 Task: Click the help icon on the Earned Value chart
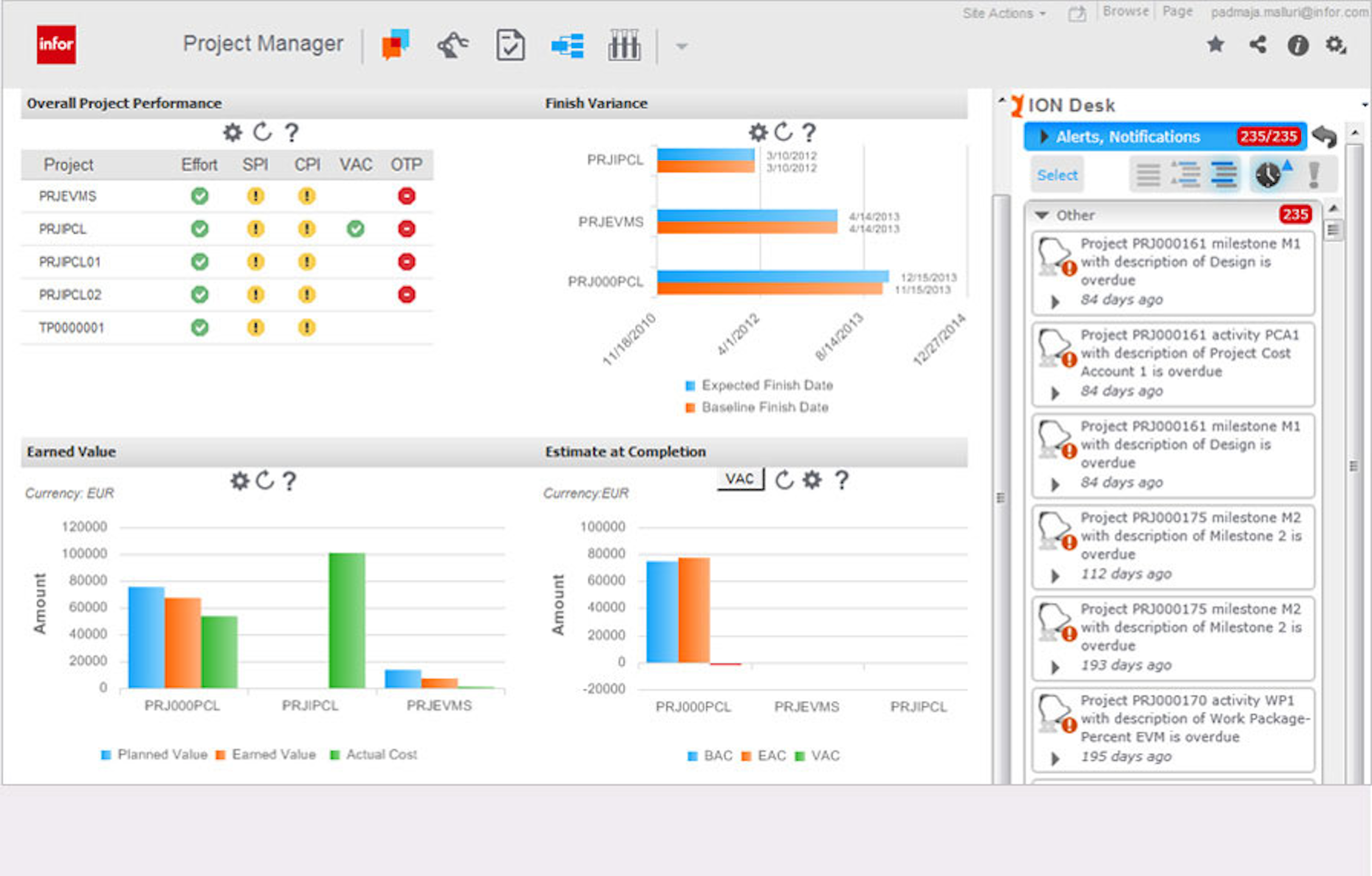point(290,481)
